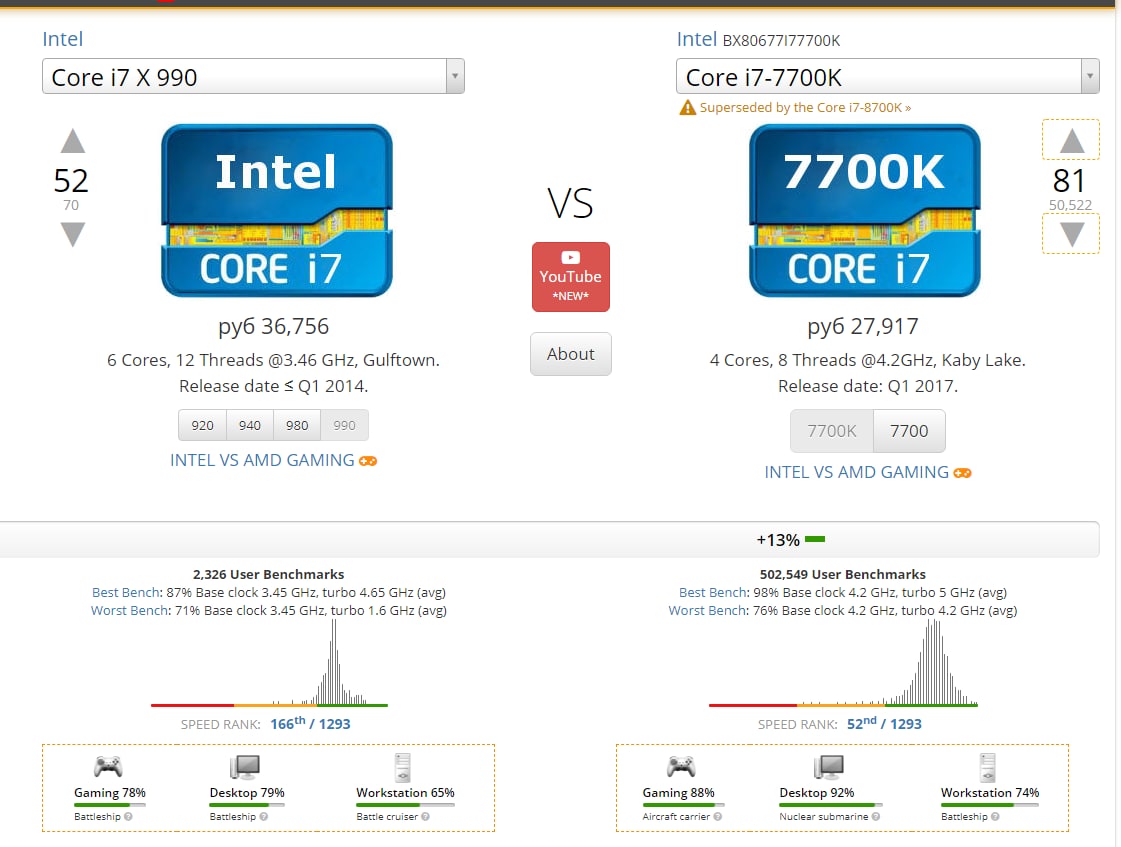Viewport: 1121px width, 847px height.
Task: Downvote the Core i7 X 990
Action: coord(72,234)
